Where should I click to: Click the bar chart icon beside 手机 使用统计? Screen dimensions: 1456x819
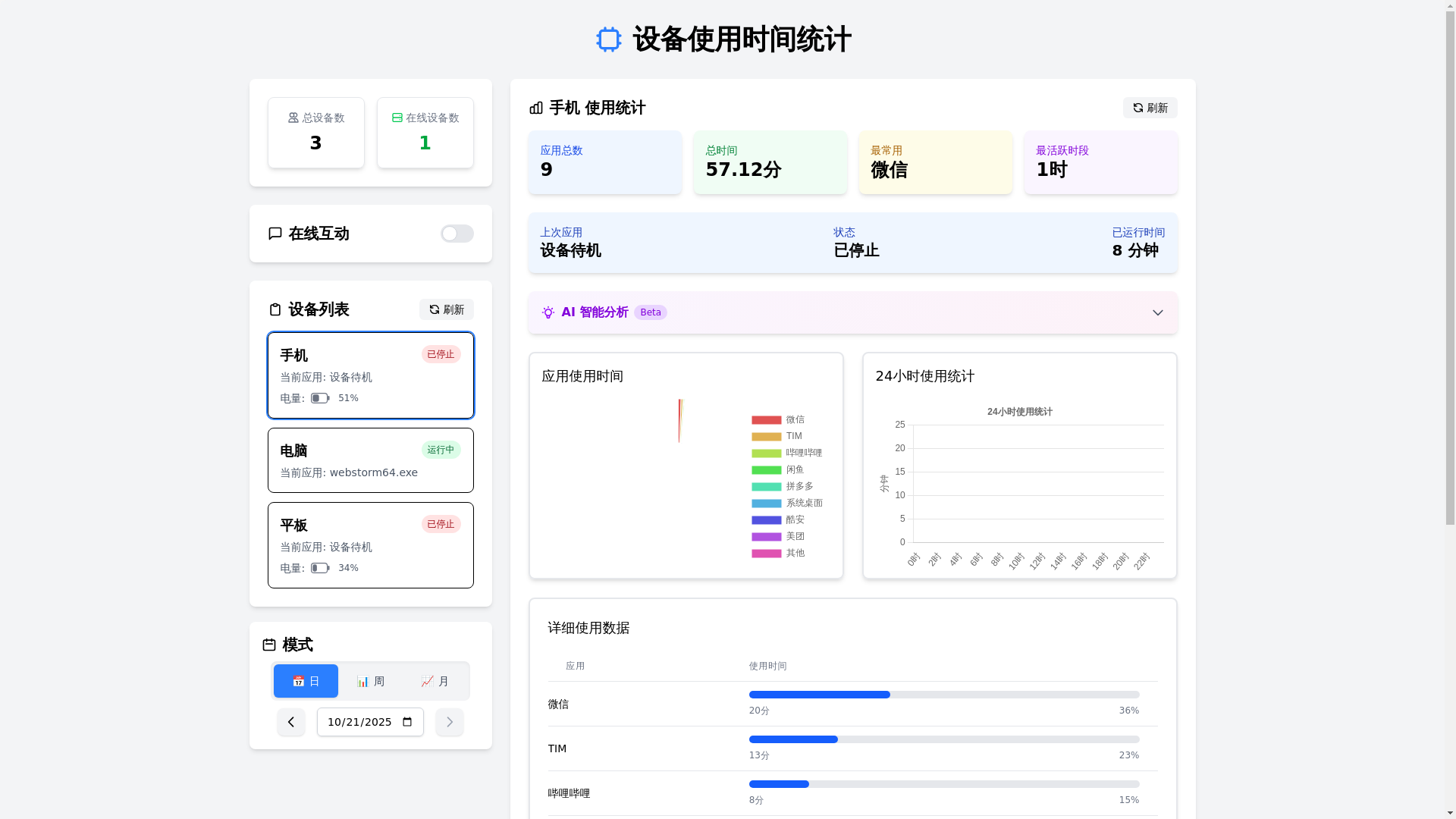[536, 108]
